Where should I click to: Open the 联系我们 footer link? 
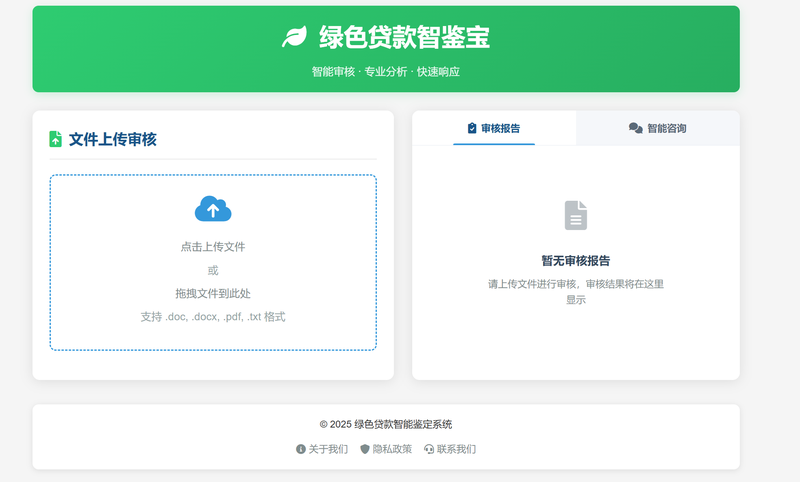[x=450, y=449]
